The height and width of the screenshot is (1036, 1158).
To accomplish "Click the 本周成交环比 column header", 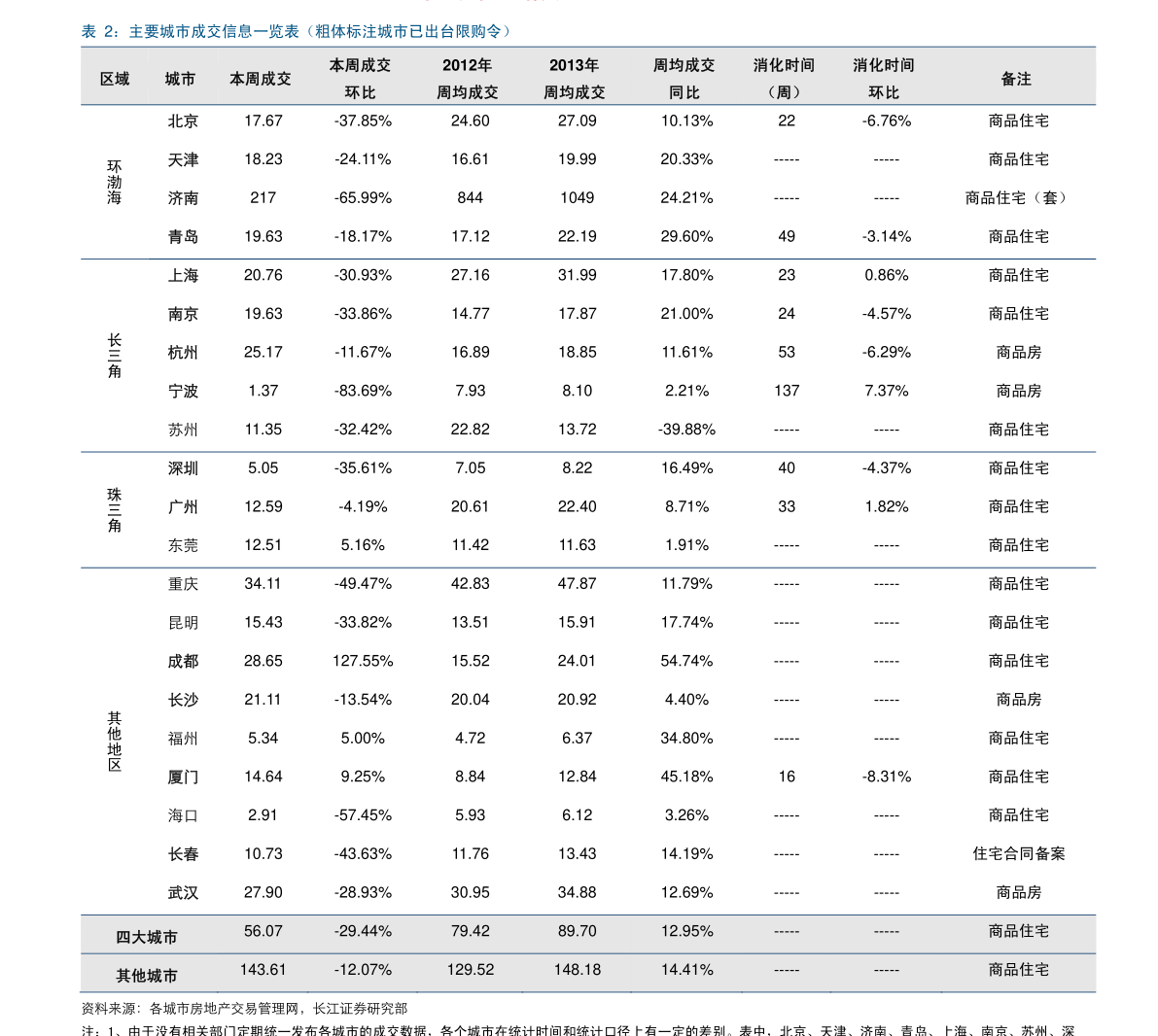I will coord(360,79).
